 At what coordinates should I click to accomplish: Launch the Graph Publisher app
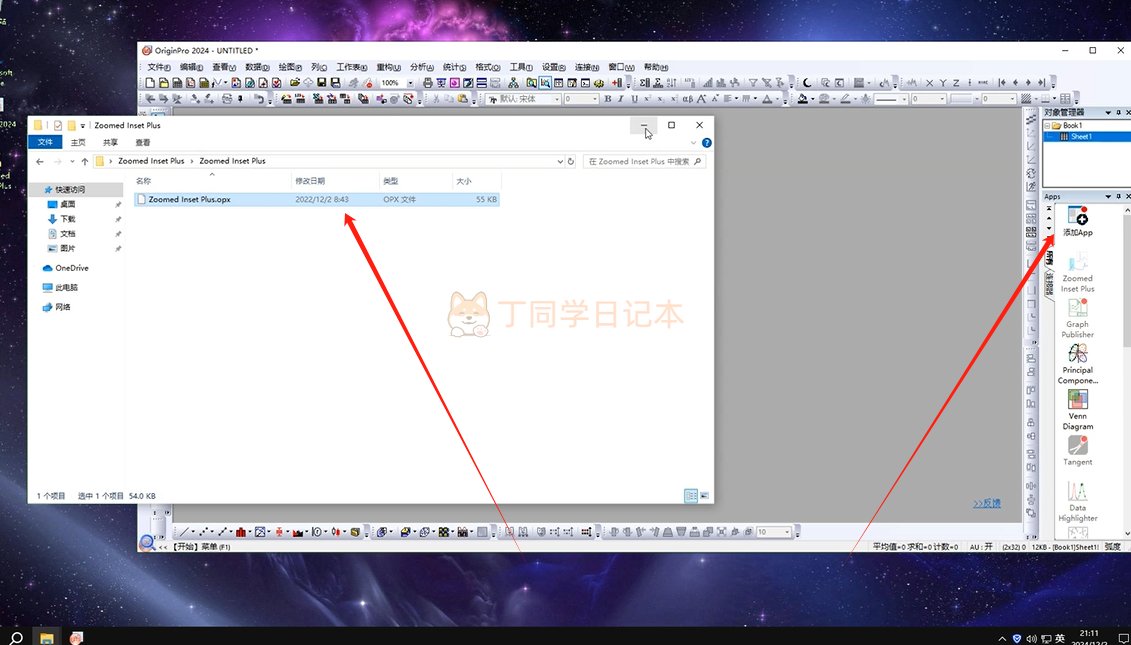click(x=1078, y=318)
